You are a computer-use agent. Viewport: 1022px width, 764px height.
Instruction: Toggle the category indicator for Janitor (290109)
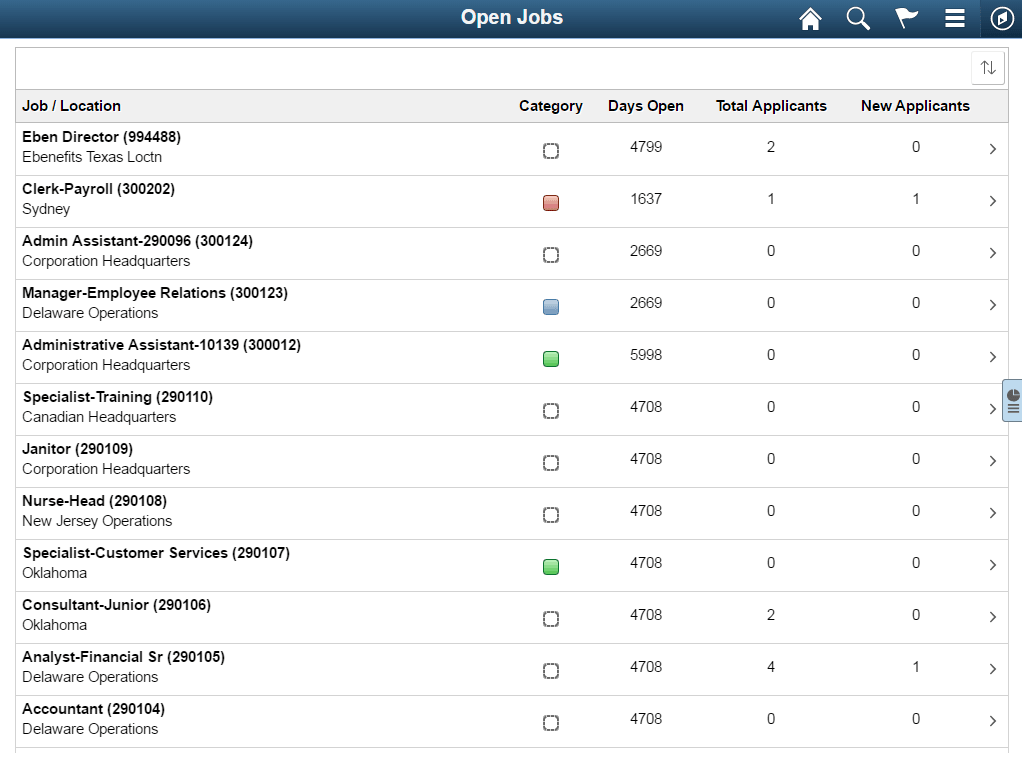click(x=551, y=462)
